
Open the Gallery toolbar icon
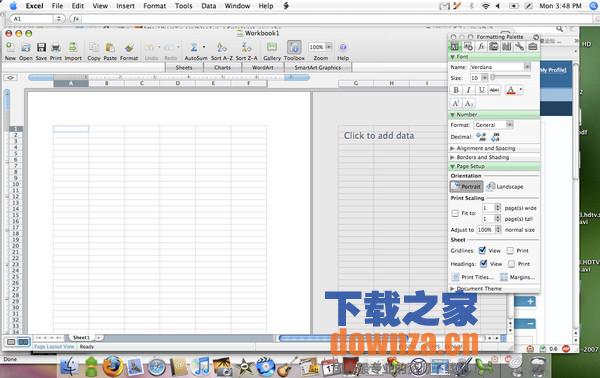[272, 47]
